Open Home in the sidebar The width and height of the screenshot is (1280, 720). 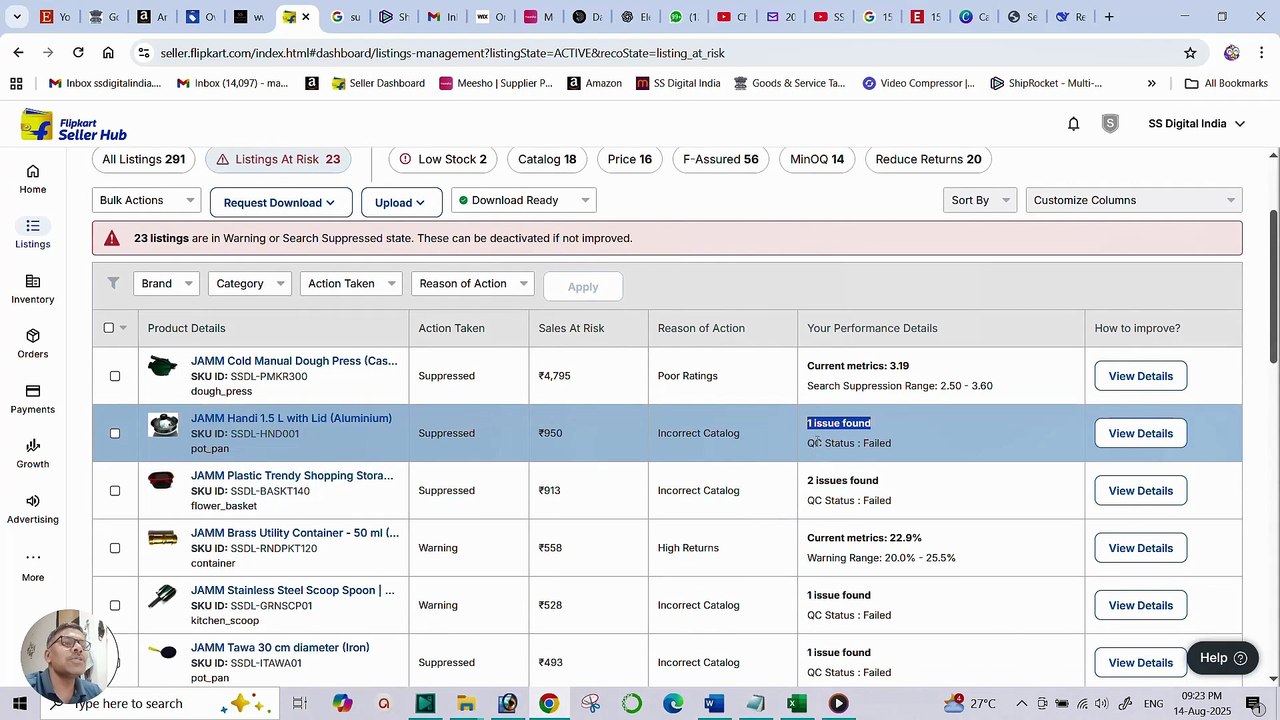click(x=32, y=179)
